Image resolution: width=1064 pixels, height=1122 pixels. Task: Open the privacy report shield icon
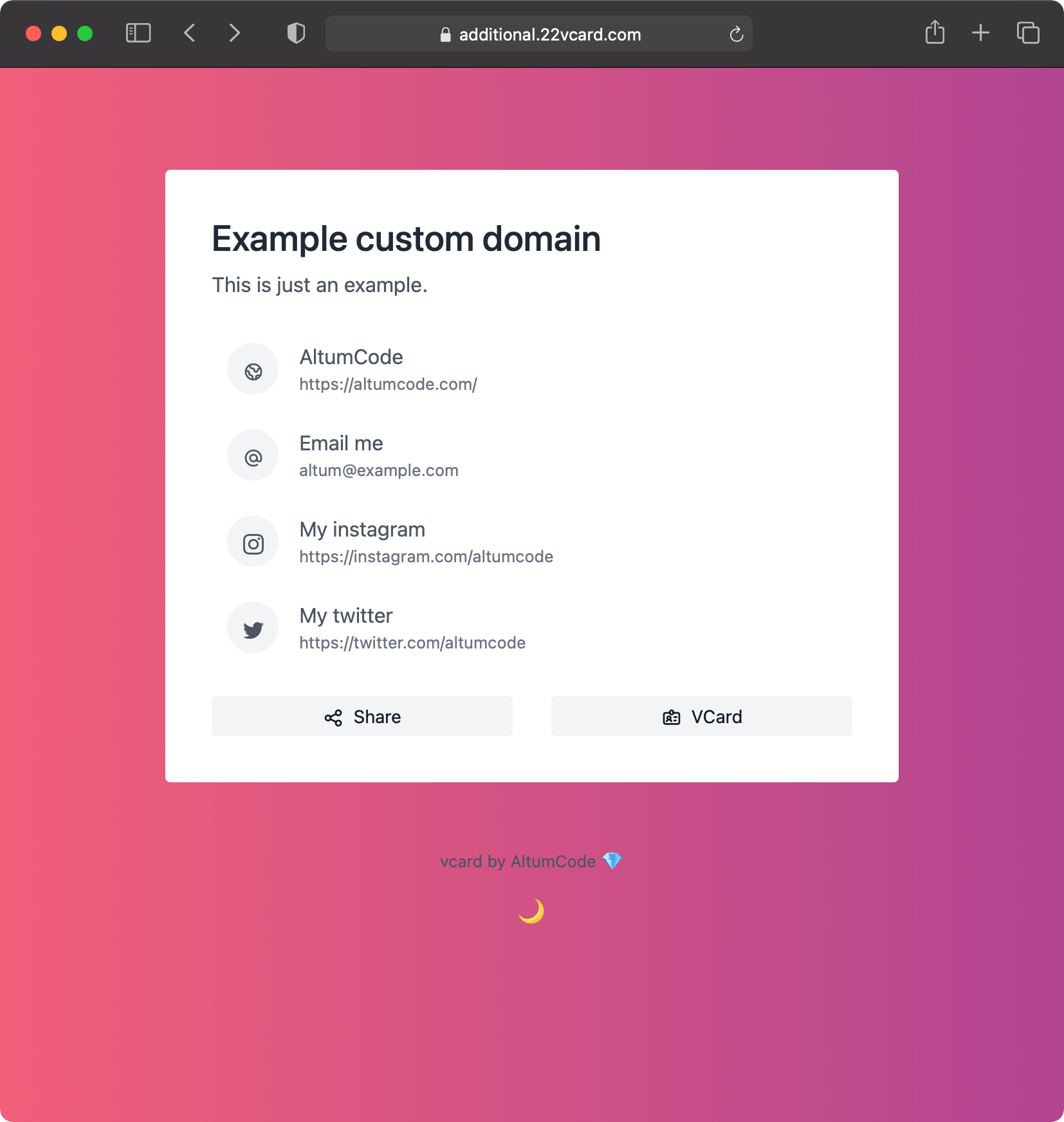[296, 33]
